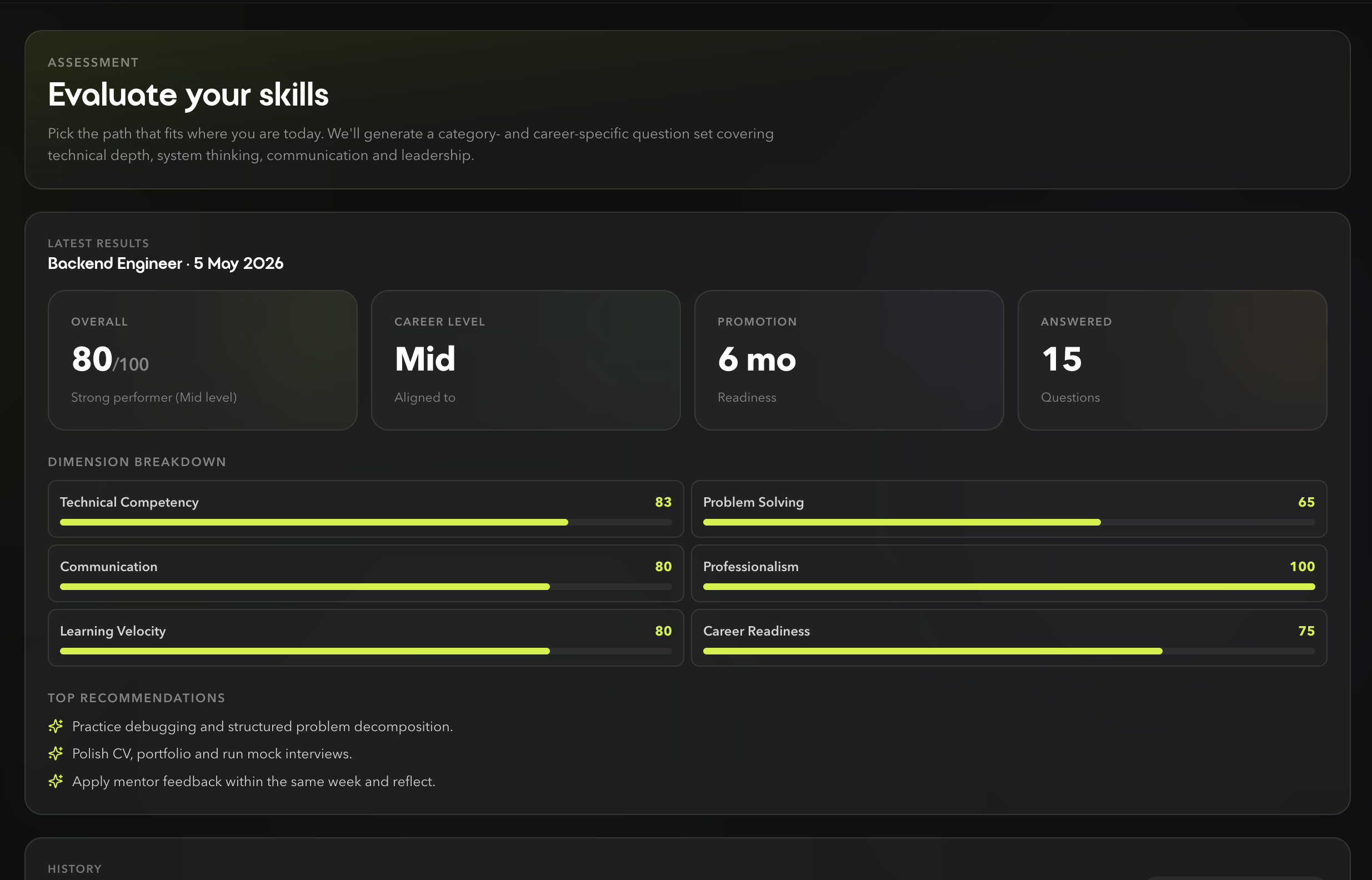The height and width of the screenshot is (880, 1372).
Task: Click the sparkle icon beside mentor feedback recommendation
Action: click(x=56, y=781)
